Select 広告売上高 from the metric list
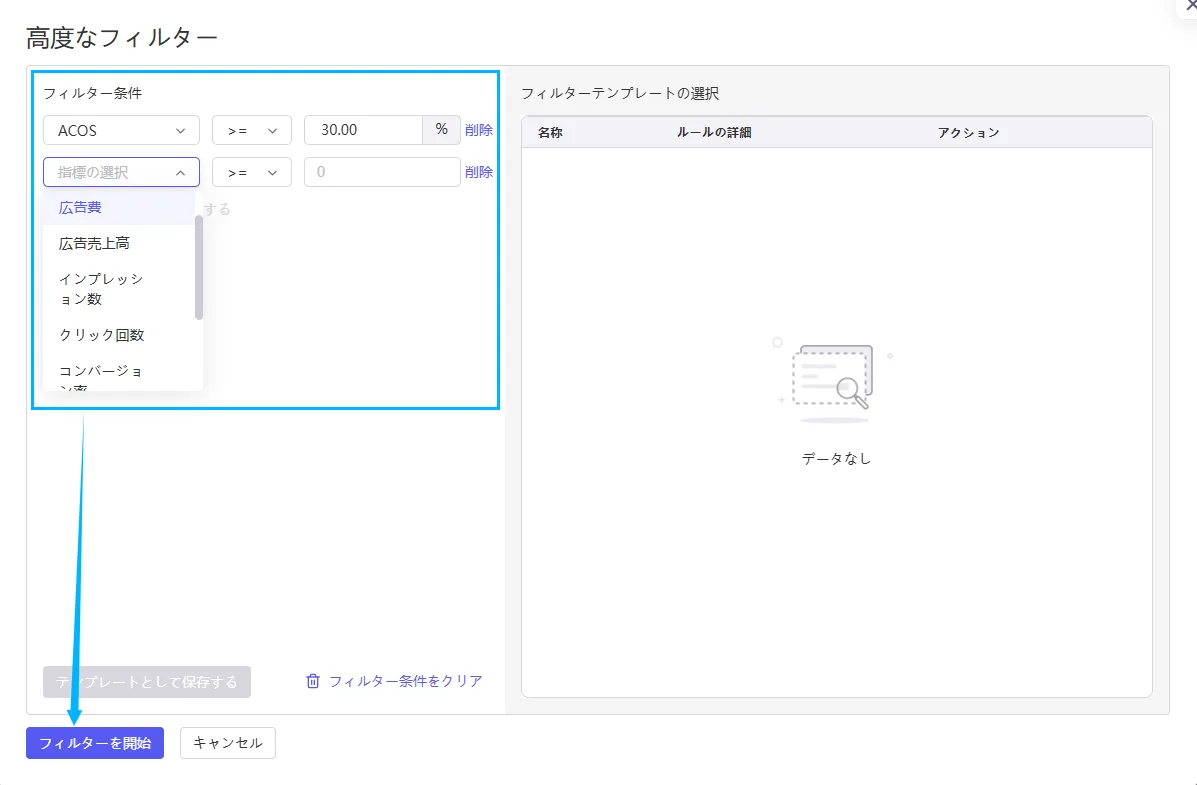This screenshot has height=785, width=1197. (118, 243)
